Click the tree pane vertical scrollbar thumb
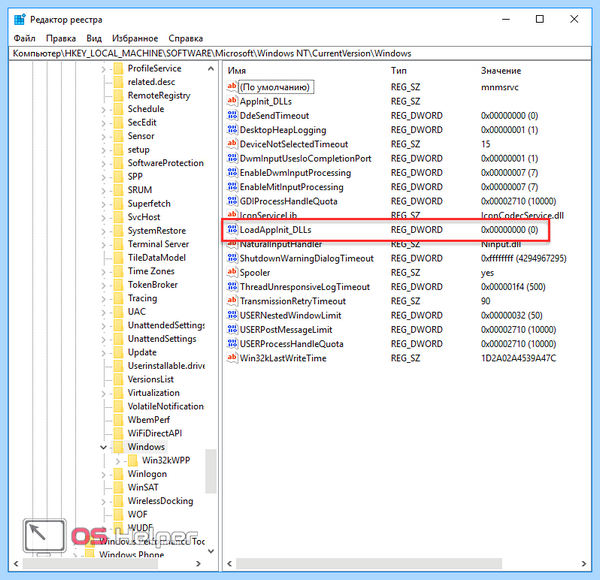This screenshot has width=600, height=580. tap(210, 471)
